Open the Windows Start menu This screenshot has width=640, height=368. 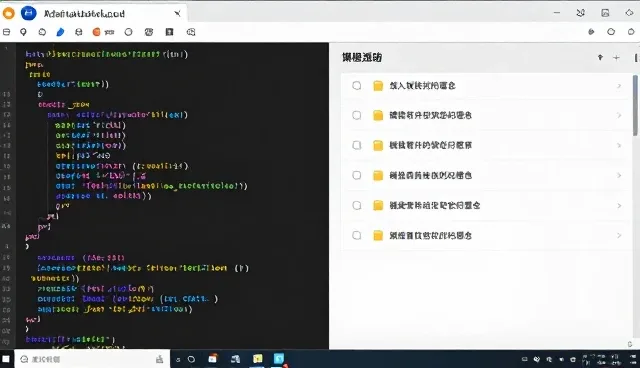pyautogui.click(x=6, y=359)
